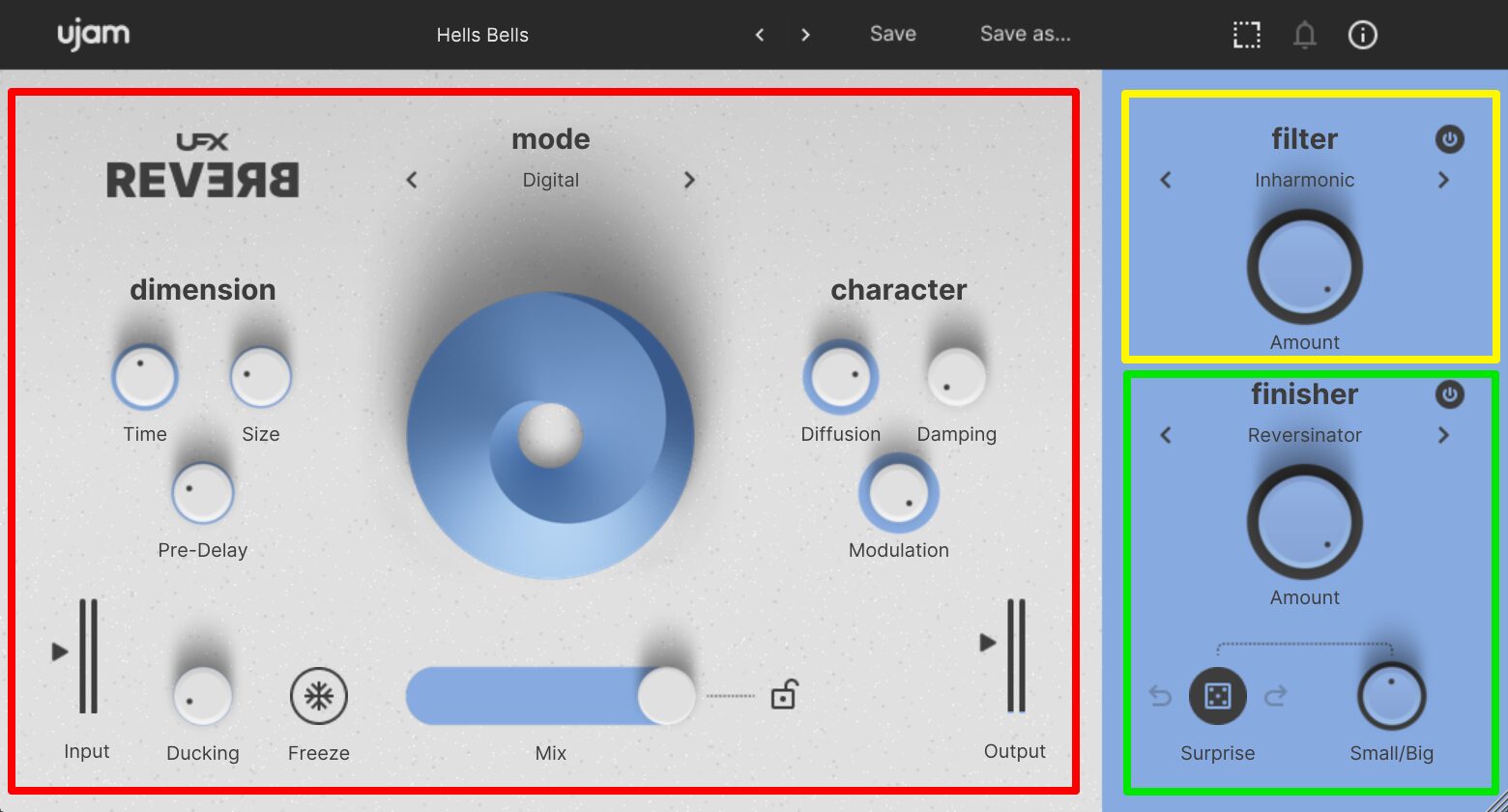
Task: Click the Output level meter
Action: [1016, 656]
